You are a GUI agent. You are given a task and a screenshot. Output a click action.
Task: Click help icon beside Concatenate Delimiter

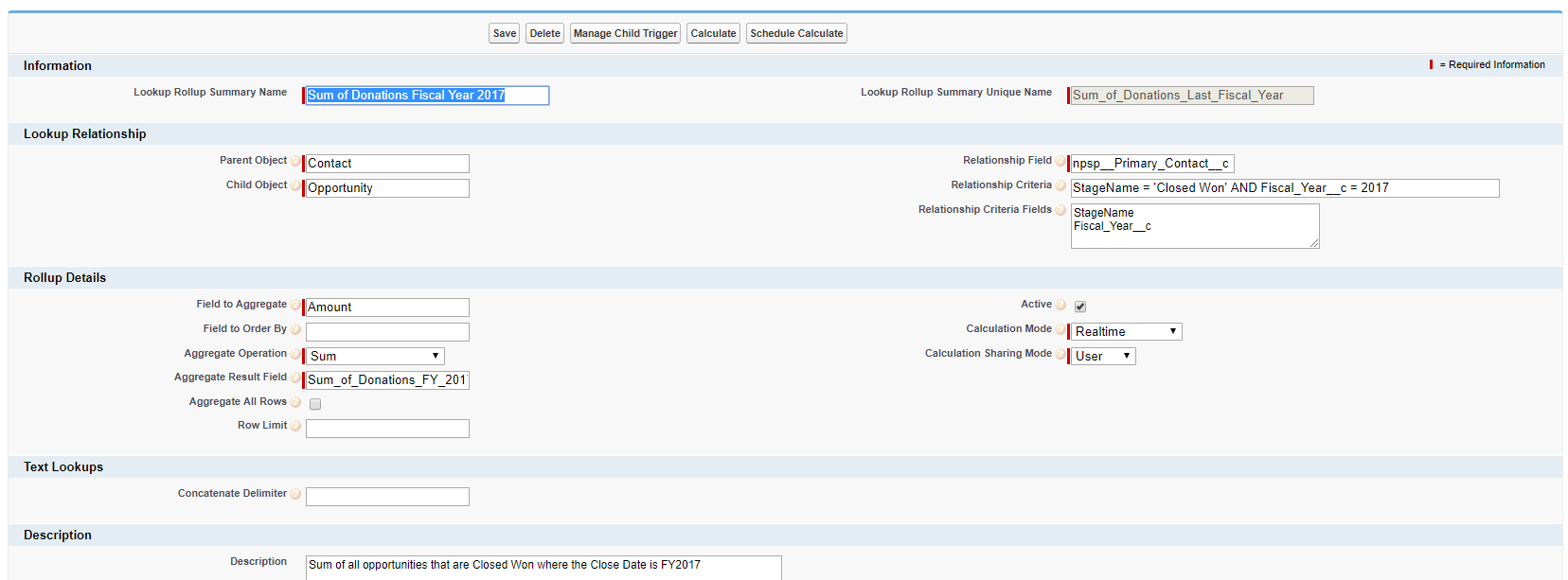click(x=295, y=495)
